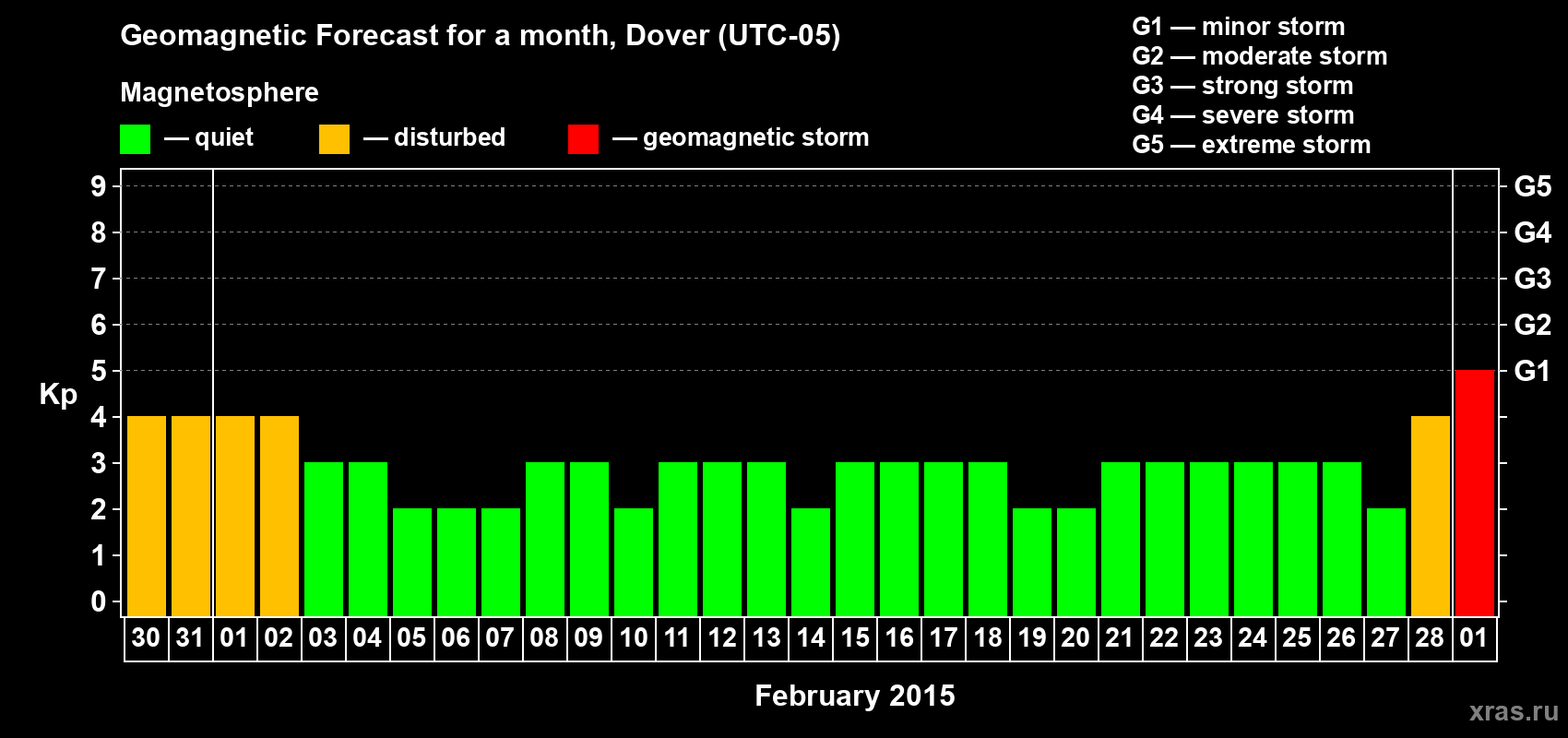Click the 'G3' label on right axis
Viewport: 1568px width, 738px height.
(1533, 279)
